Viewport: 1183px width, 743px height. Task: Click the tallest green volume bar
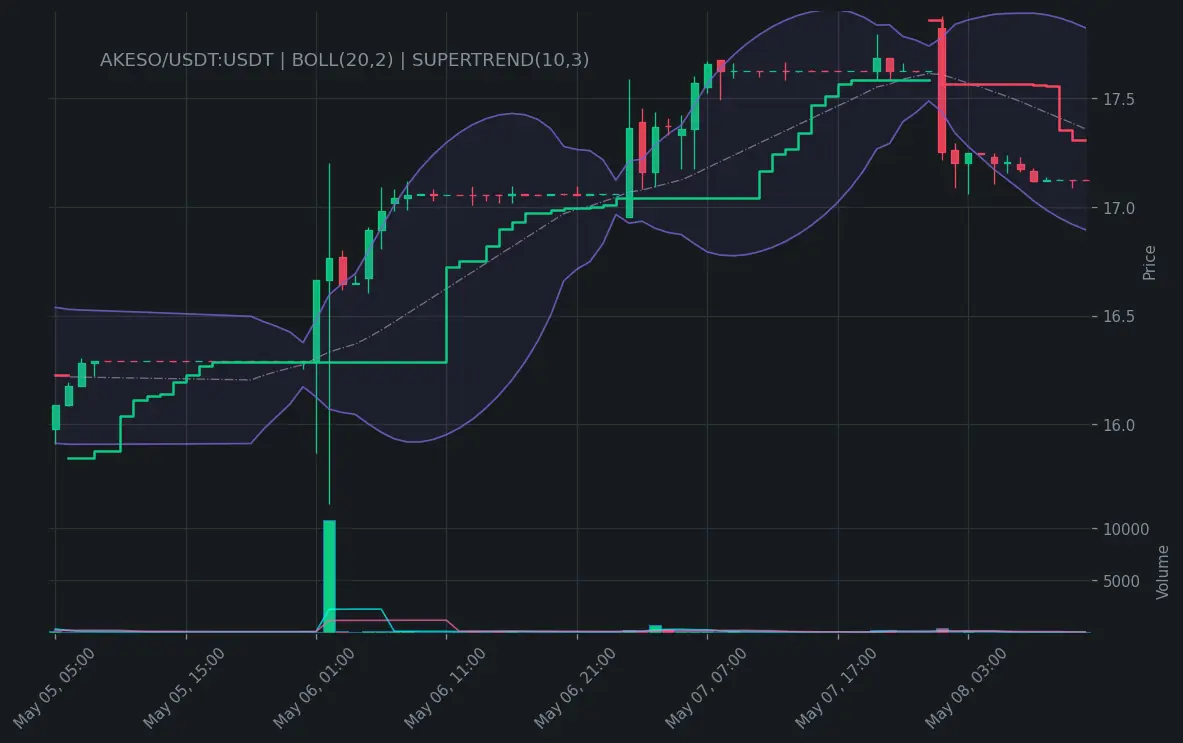click(x=329, y=576)
